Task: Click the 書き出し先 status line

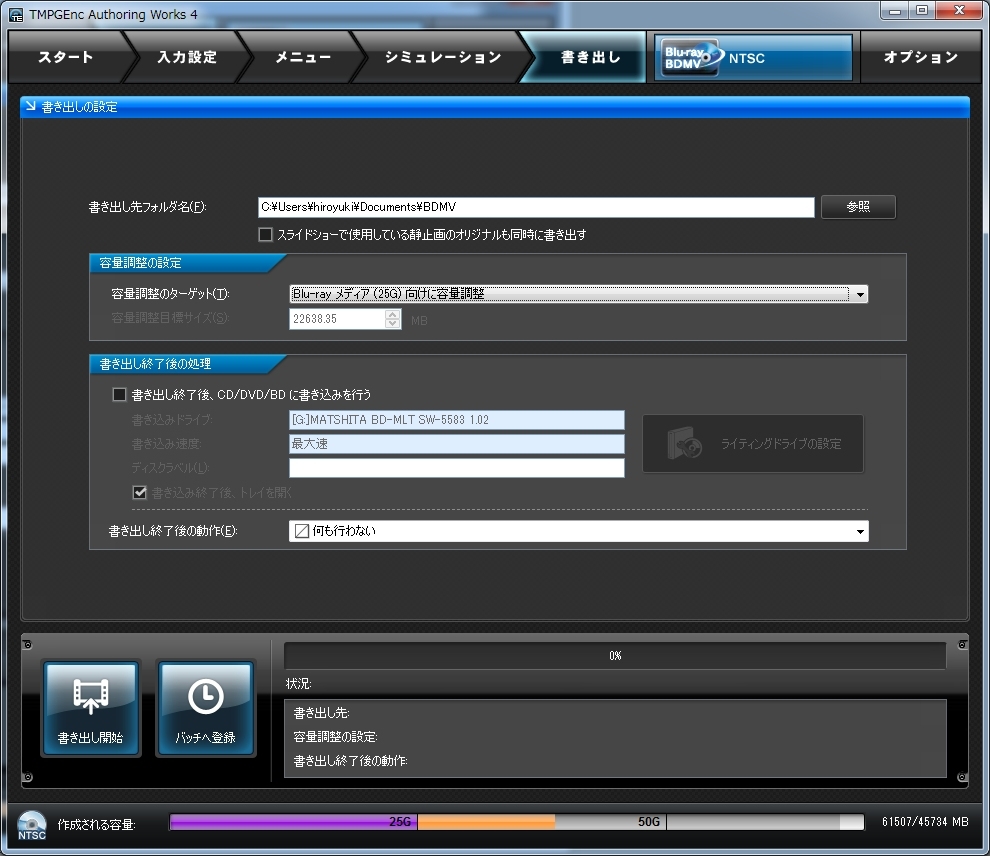Action: (321, 713)
